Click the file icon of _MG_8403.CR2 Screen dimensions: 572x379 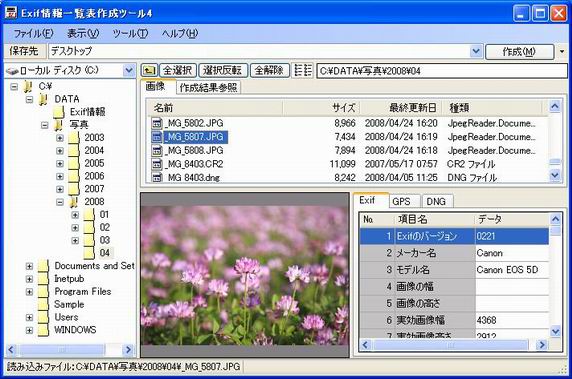click(157, 164)
